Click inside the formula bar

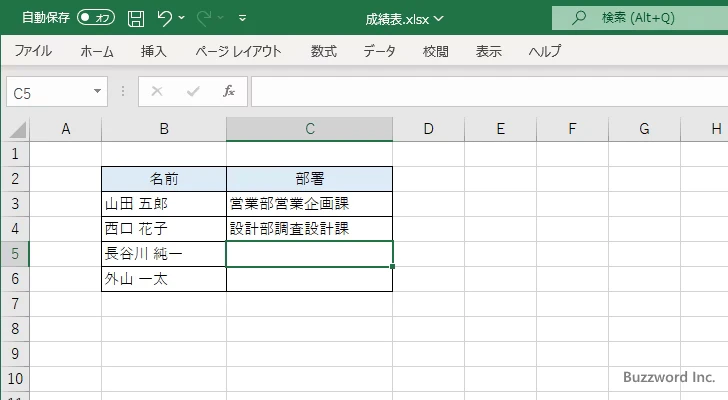coord(489,92)
